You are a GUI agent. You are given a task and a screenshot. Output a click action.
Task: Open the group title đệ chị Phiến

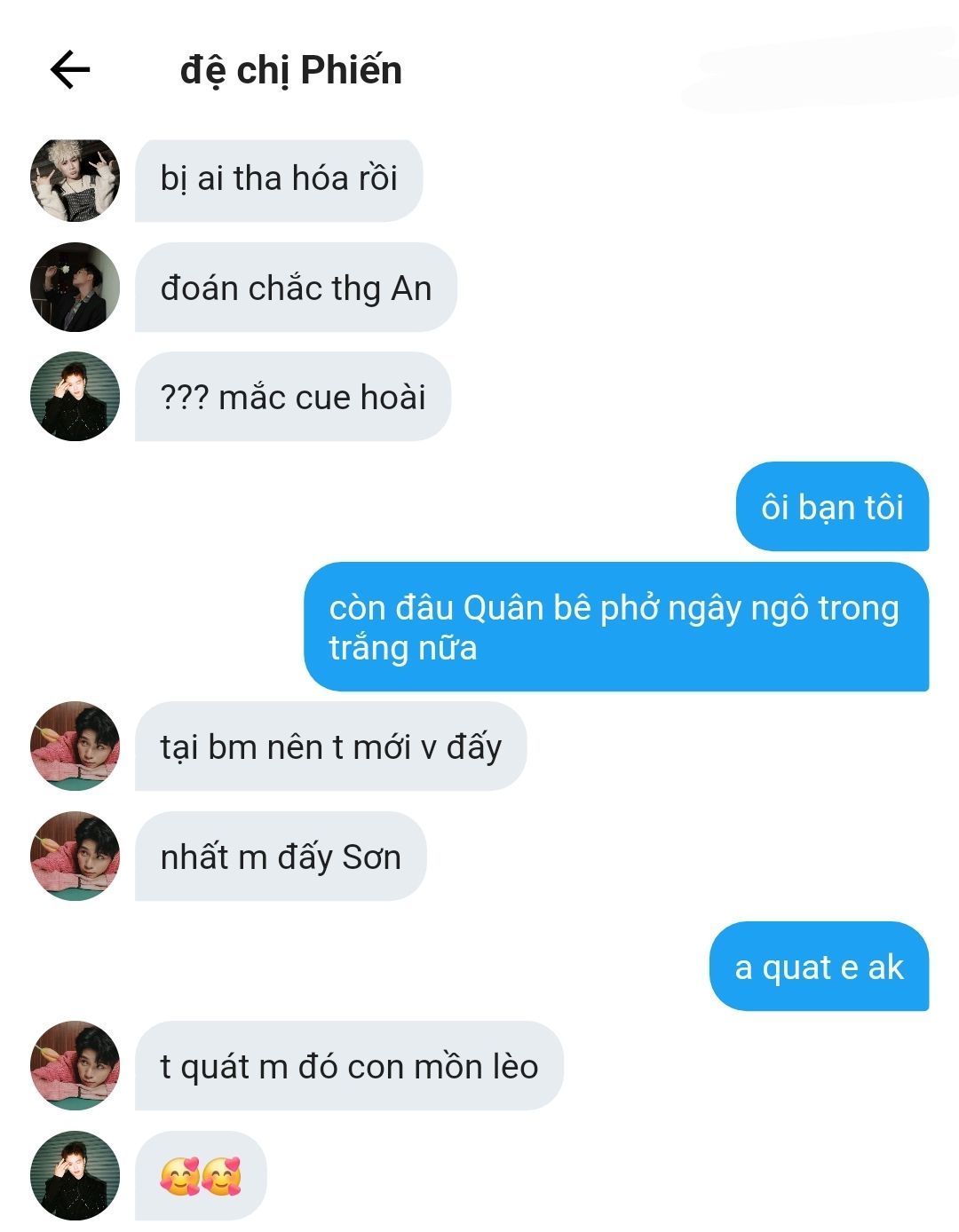pos(291,70)
